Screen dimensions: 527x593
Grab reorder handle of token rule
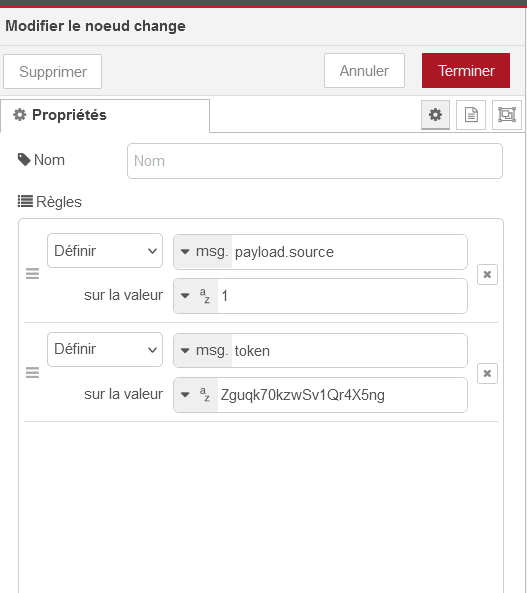click(33, 373)
